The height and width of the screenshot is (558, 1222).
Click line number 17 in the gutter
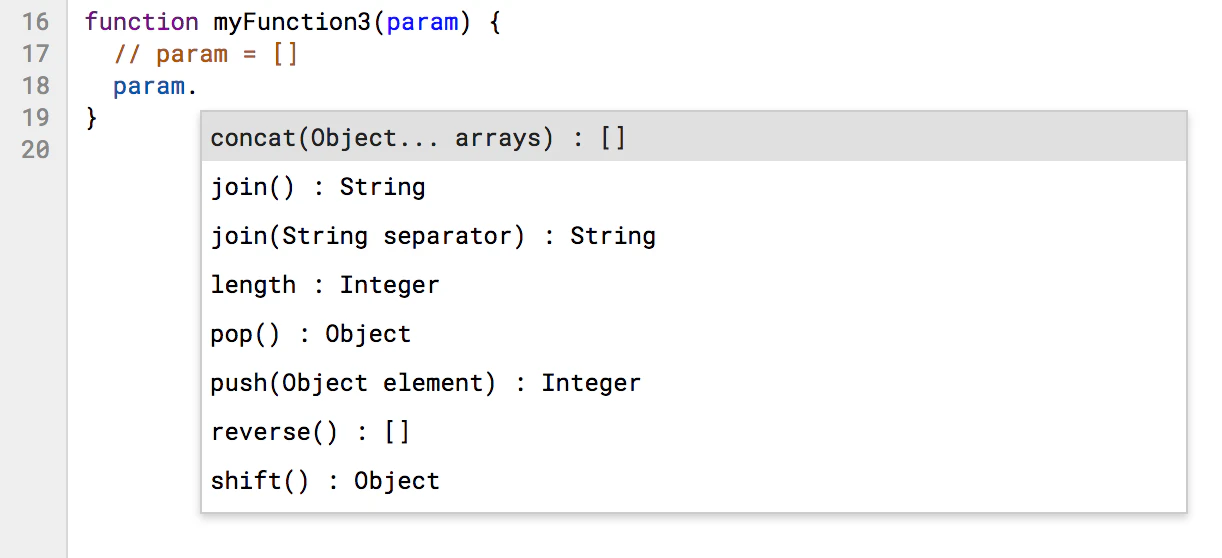(x=35, y=53)
